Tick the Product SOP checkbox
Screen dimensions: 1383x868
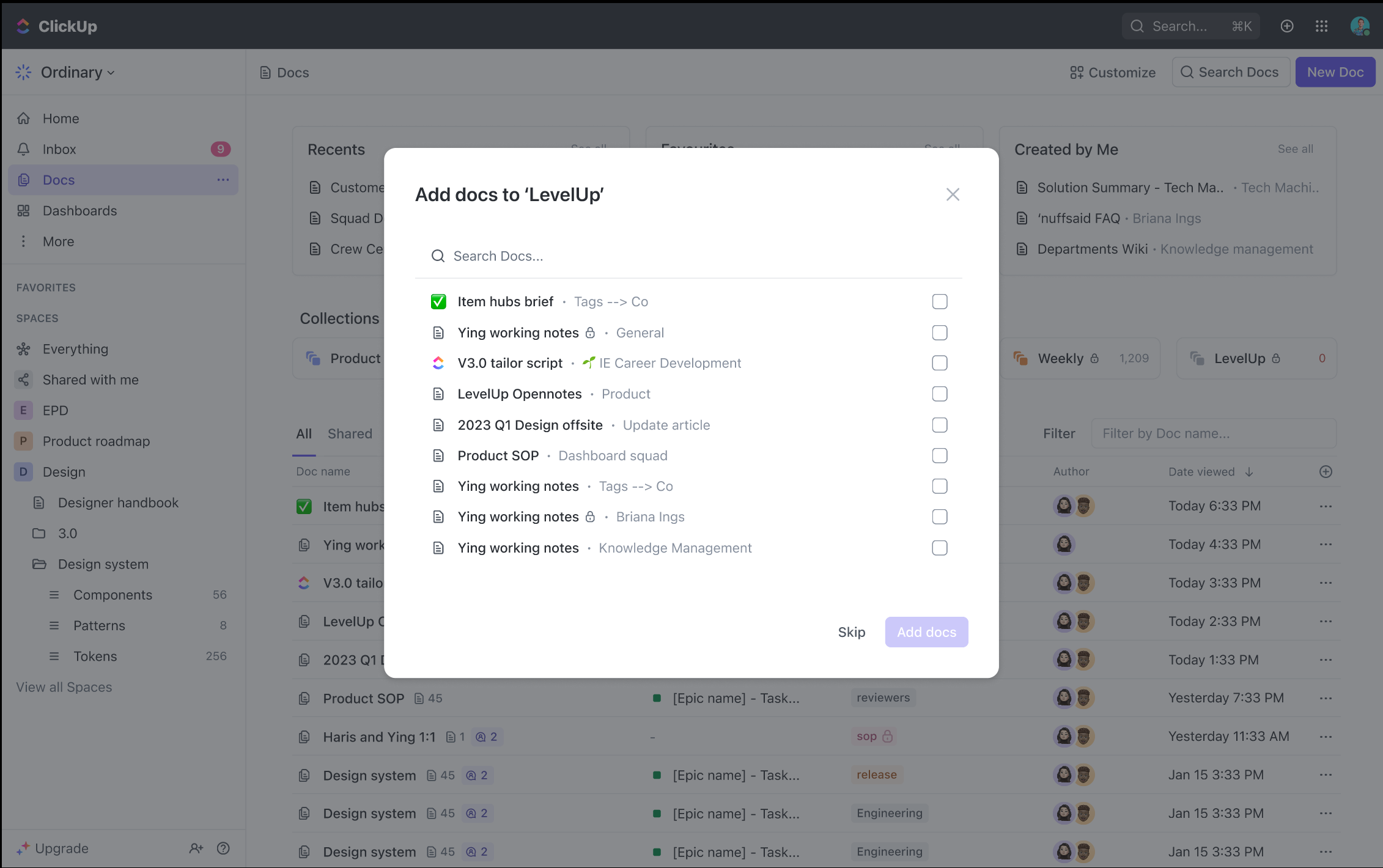(x=940, y=455)
